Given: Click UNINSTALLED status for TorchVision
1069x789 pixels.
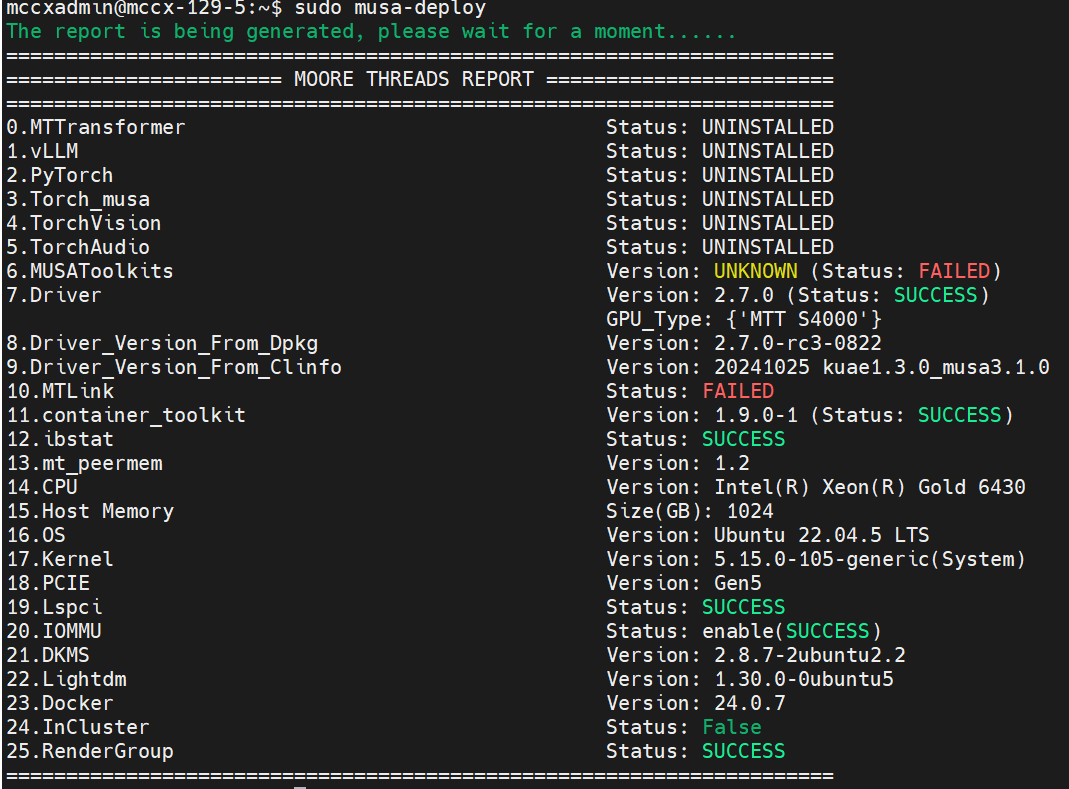Looking at the screenshot, I should pyautogui.click(x=768, y=224).
